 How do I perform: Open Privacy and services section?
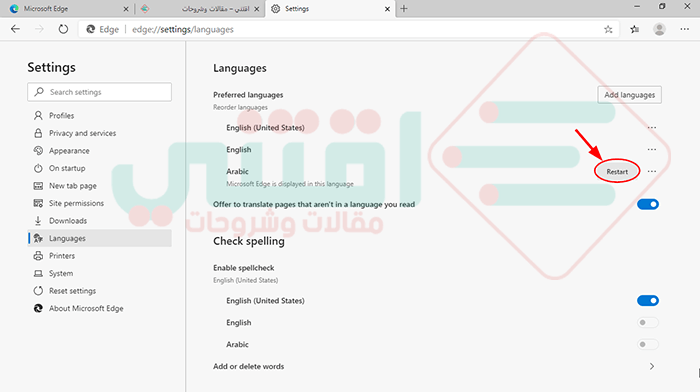point(100,133)
